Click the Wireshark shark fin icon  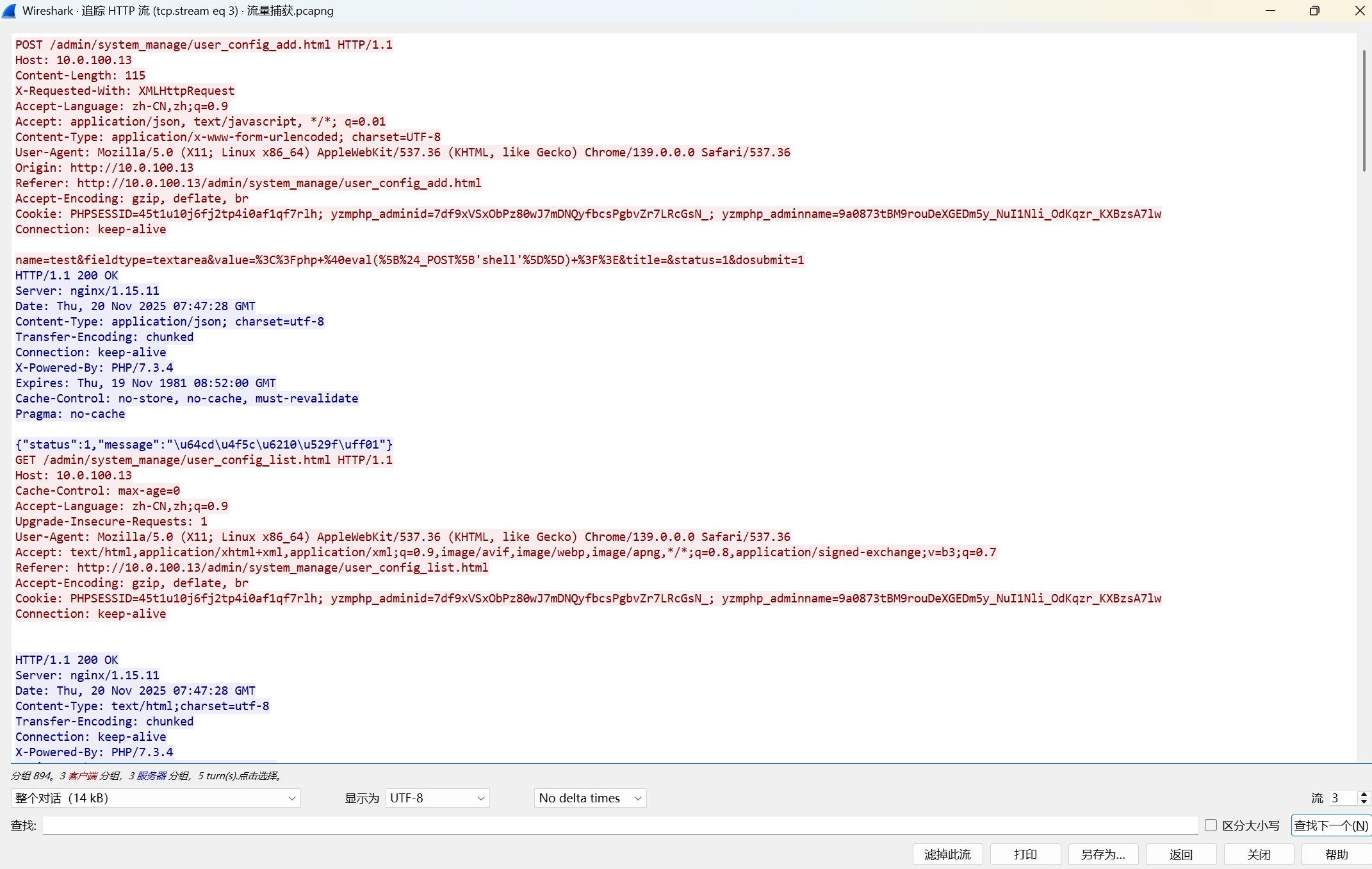tap(10, 11)
